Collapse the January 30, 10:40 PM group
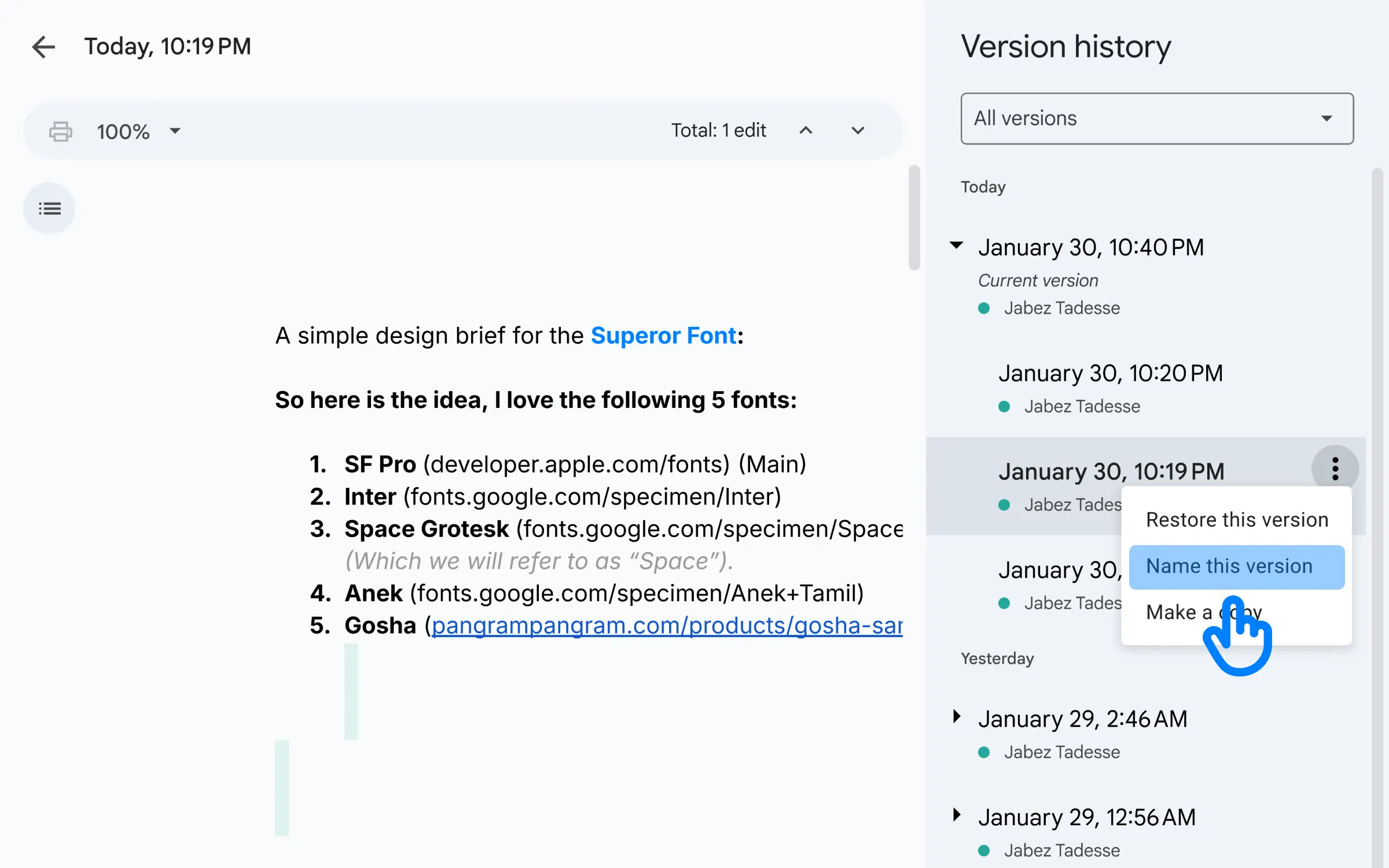The image size is (1389, 868). pyautogui.click(x=957, y=245)
